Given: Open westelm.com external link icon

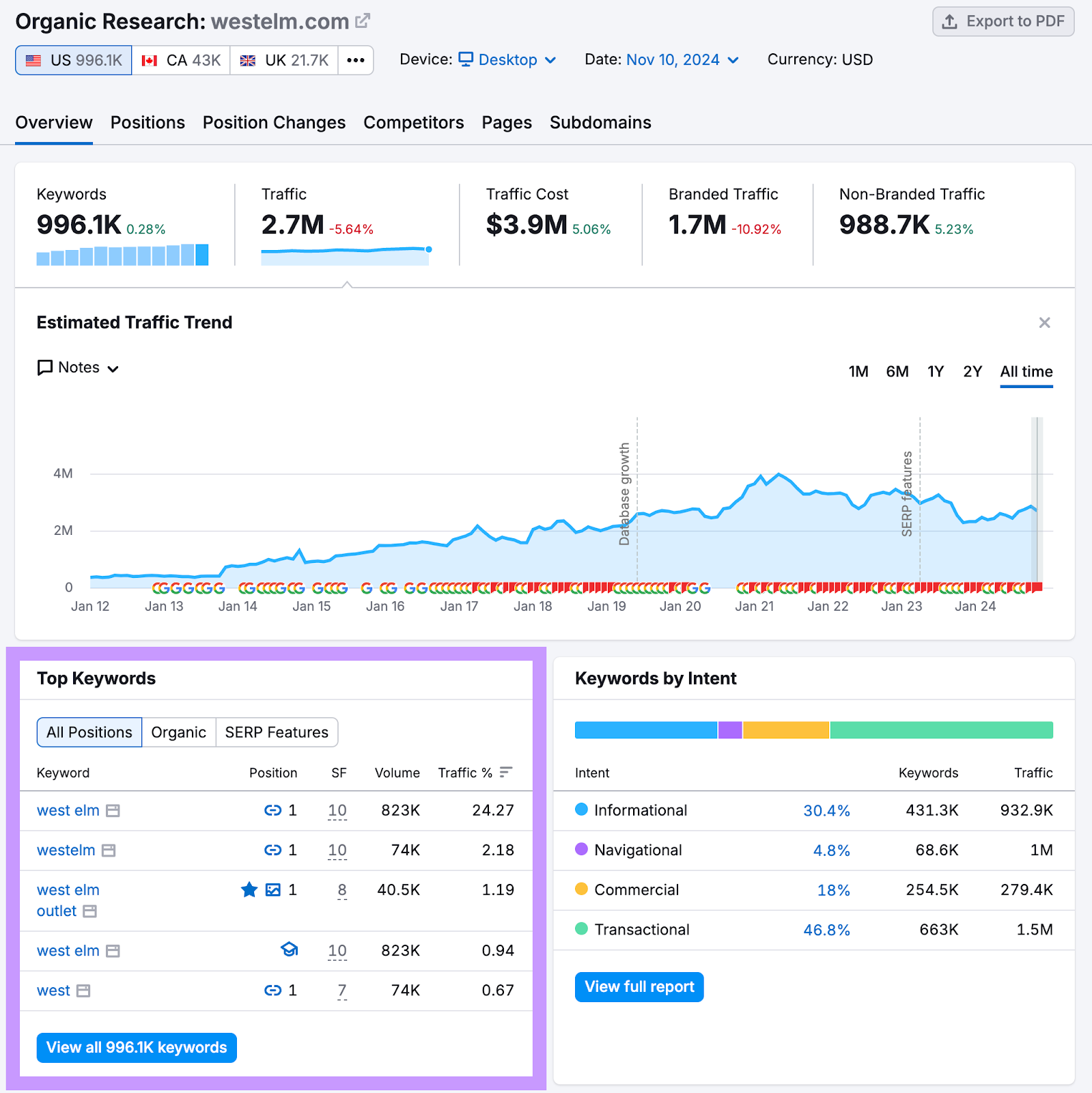Looking at the screenshot, I should 363,21.
